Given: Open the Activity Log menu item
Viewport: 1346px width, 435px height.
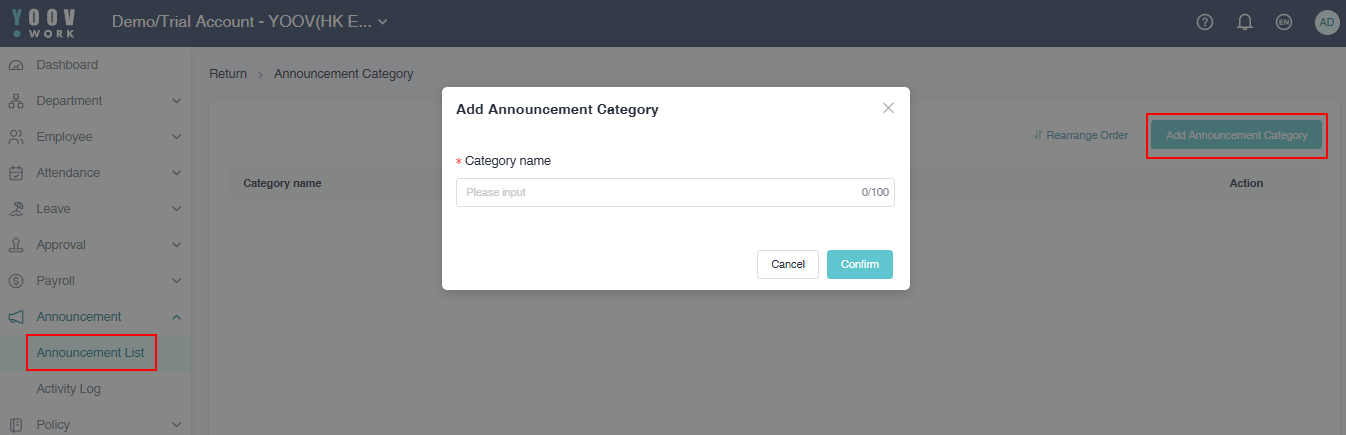Looking at the screenshot, I should [69, 389].
